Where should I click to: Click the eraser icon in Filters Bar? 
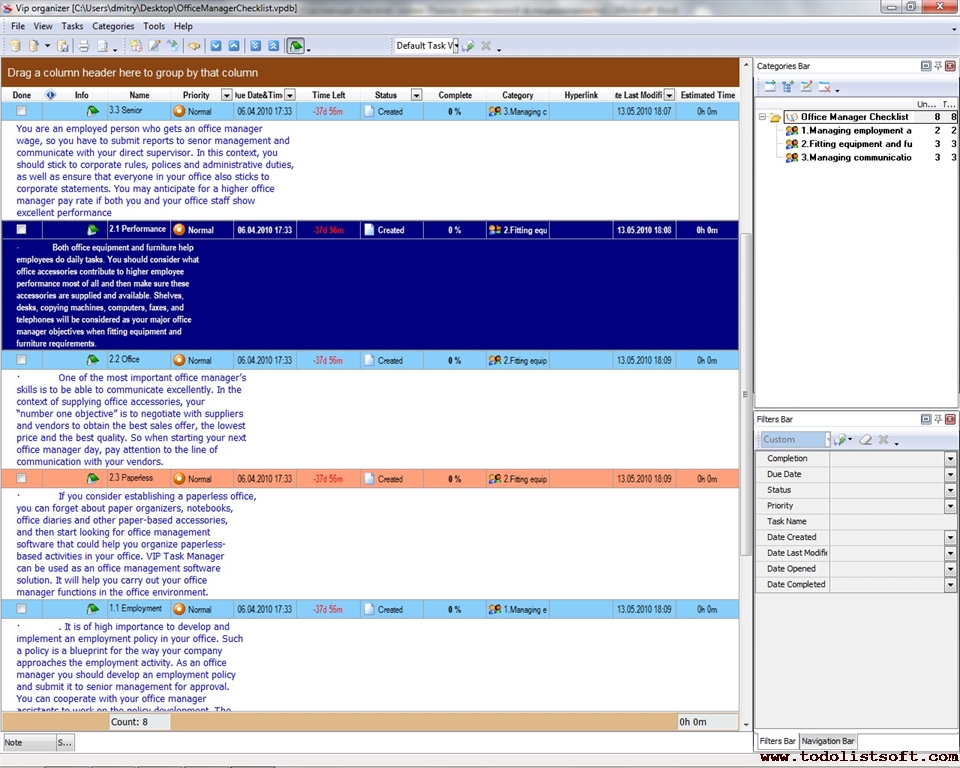coord(866,440)
